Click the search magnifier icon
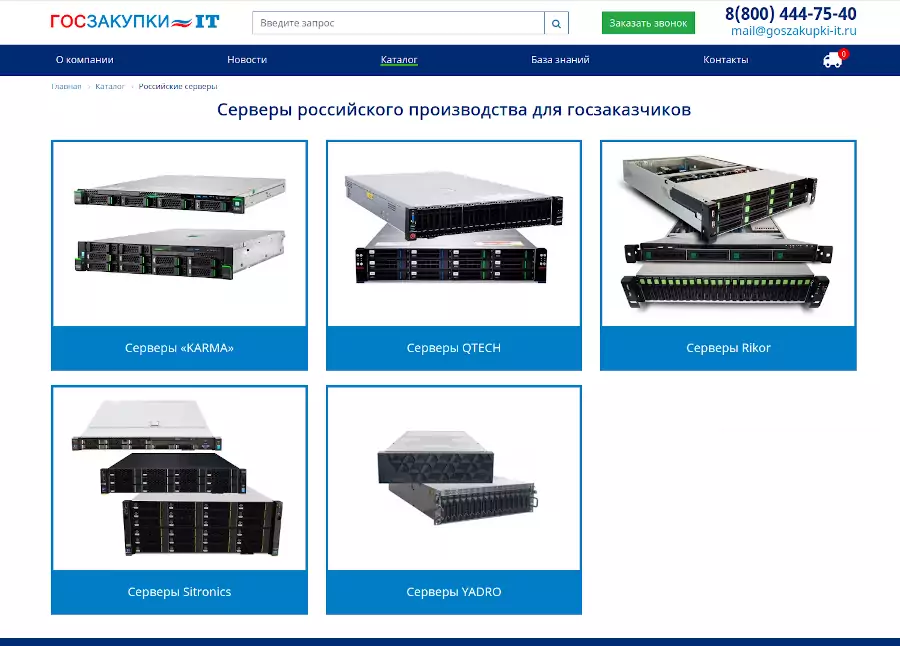Screen dimensions: 900x646 click(556, 24)
